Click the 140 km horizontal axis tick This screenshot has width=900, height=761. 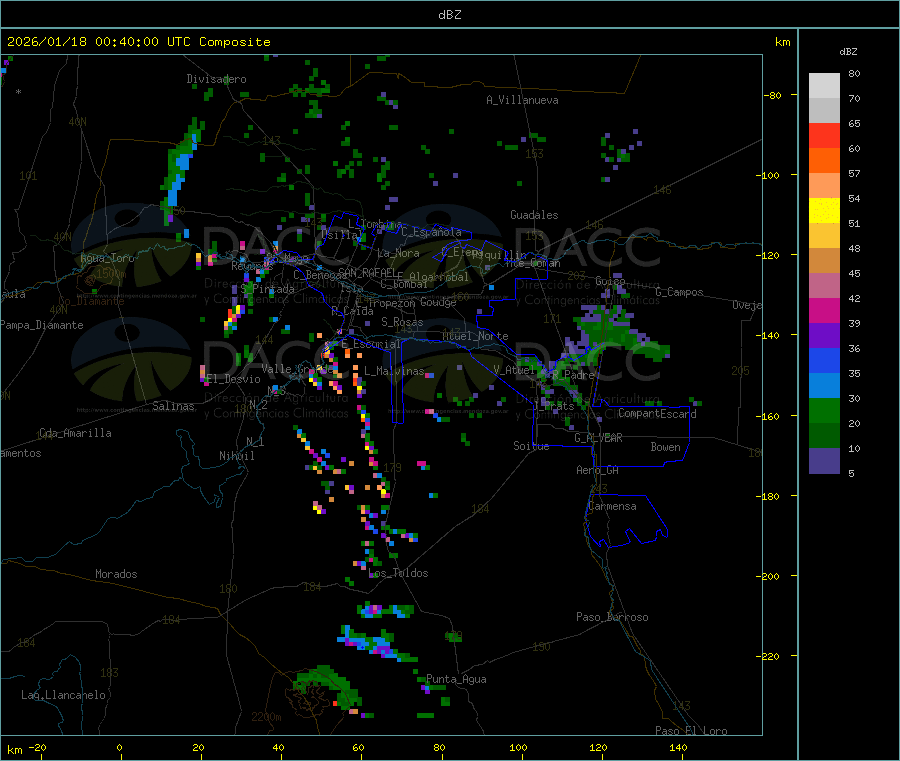(x=678, y=748)
